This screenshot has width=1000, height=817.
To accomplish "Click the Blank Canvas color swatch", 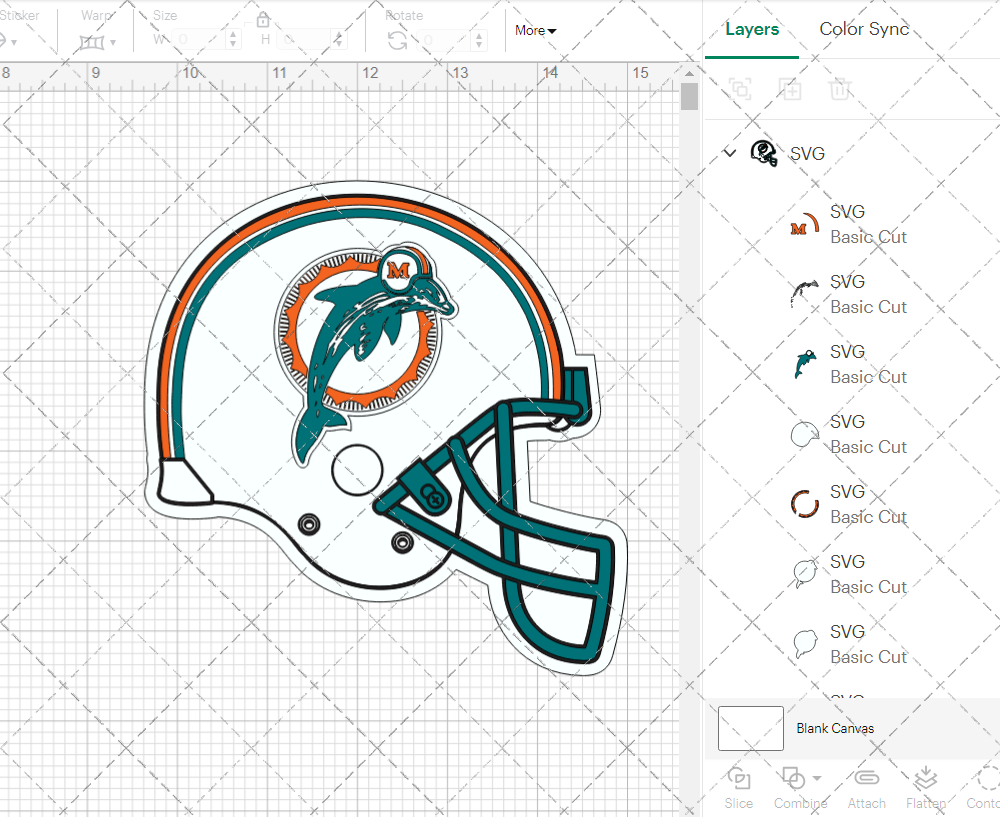I will (x=751, y=728).
